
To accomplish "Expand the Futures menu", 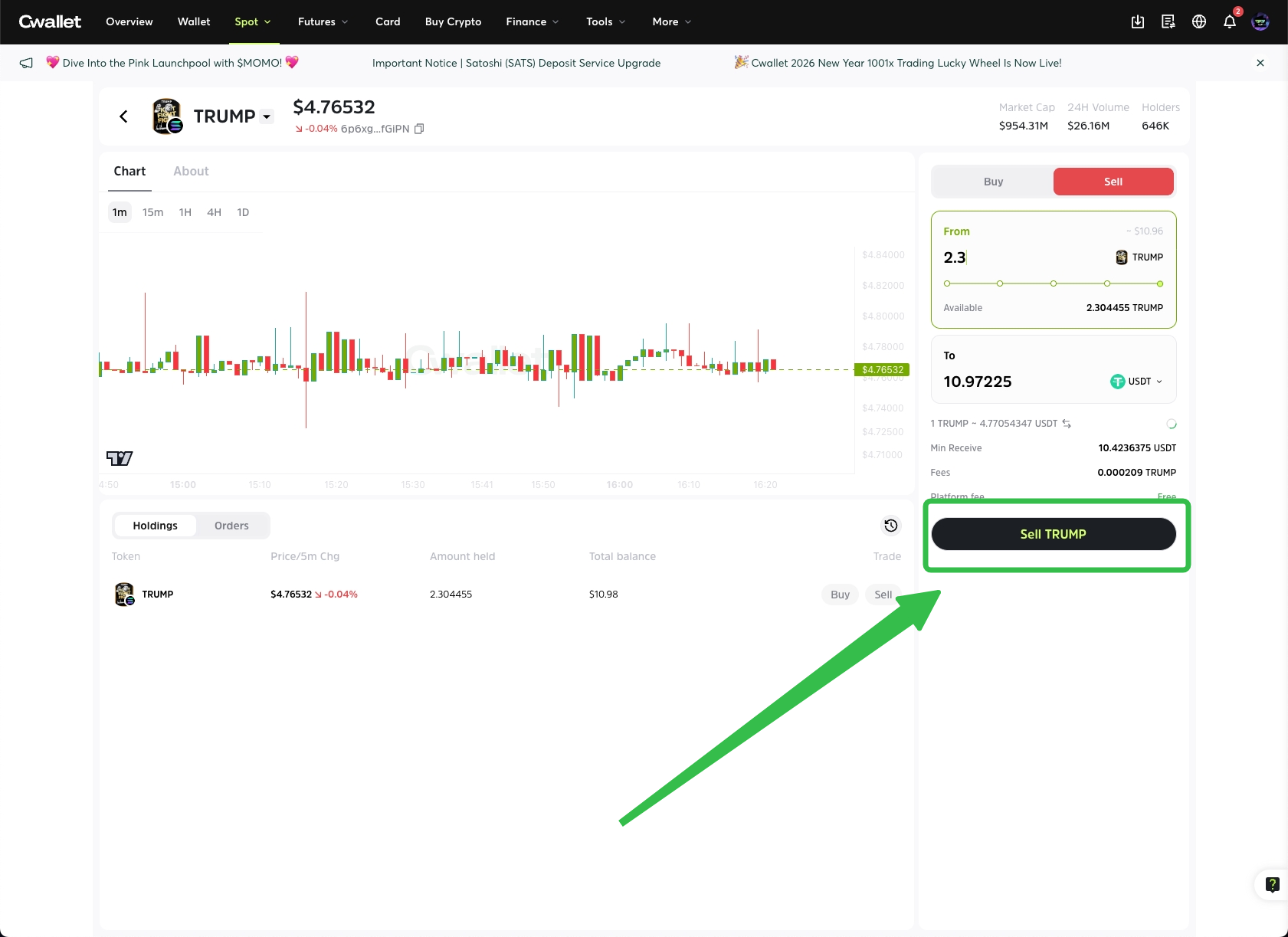I will tap(323, 21).
